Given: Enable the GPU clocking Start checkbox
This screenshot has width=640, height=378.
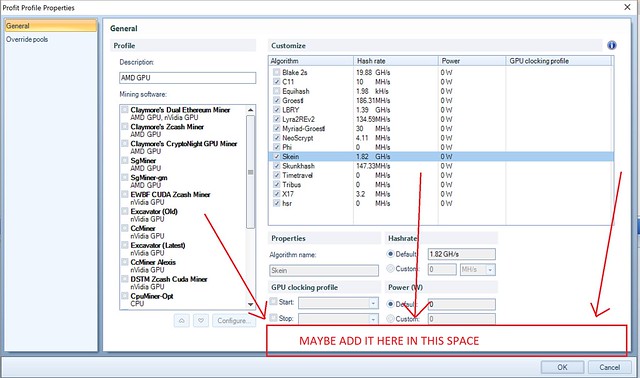Looking at the screenshot, I should 273,302.
